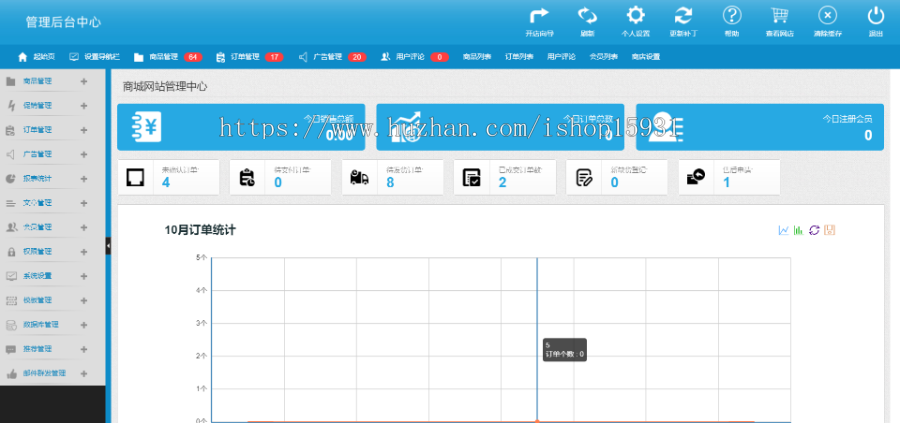Click the chart save-as-image icon
Image resolution: width=900 pixels, height=423 pixels.
(829, 230)
